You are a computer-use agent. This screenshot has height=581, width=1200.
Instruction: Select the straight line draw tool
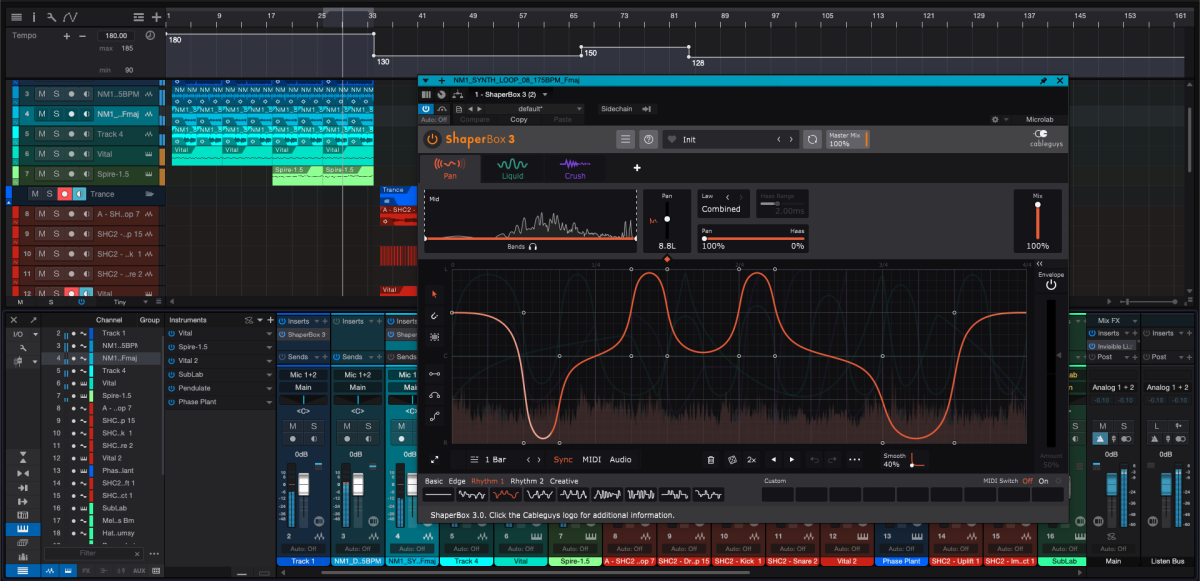click(x=435, y=373)
